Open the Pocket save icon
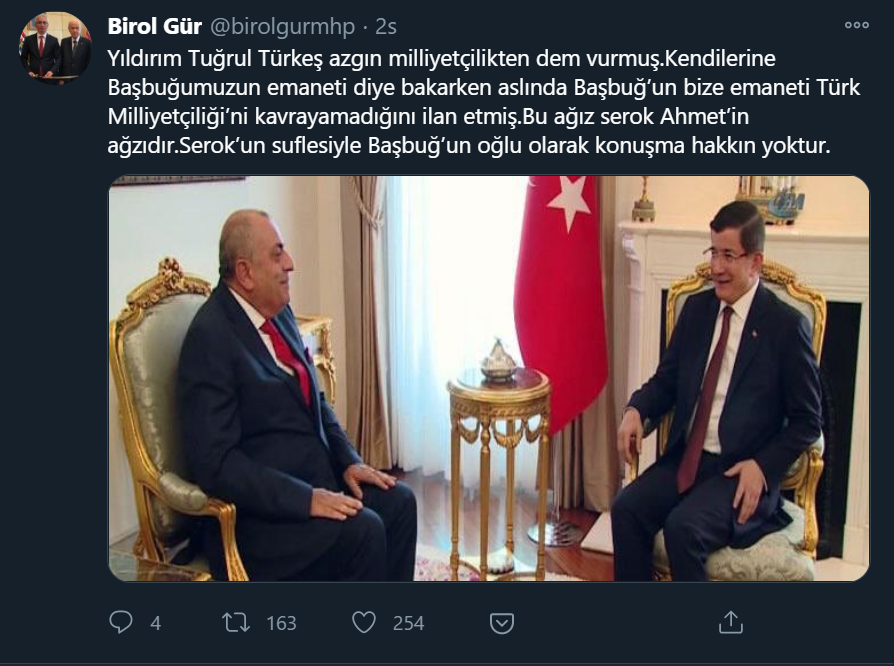Image resolution: width=894 pixels, height=666 pixels. (502, 623)
